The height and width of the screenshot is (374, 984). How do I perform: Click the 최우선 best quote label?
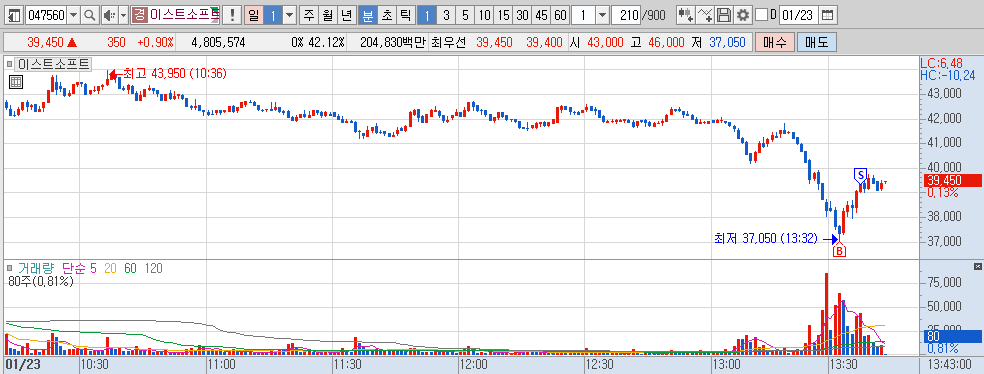tap(449, 43)
